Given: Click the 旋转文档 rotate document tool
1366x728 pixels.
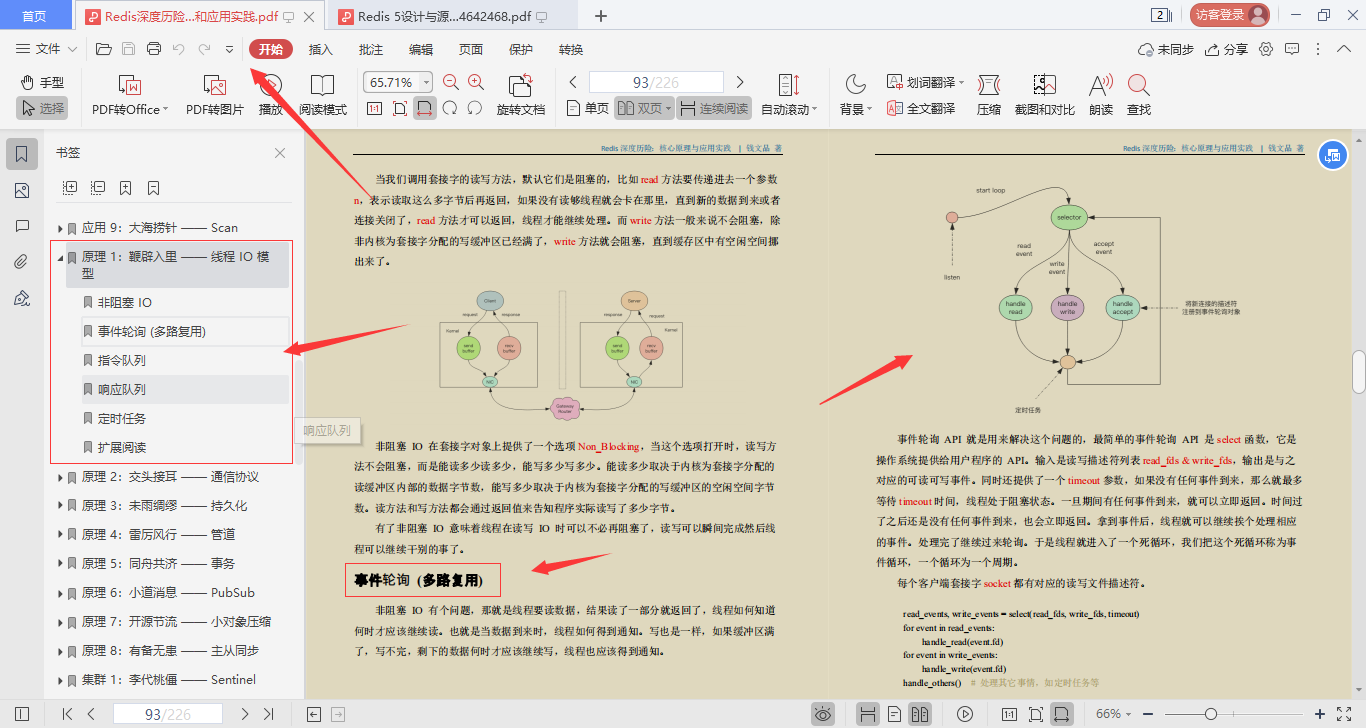Looking at the screenshot, I should (x=521, y=95).
